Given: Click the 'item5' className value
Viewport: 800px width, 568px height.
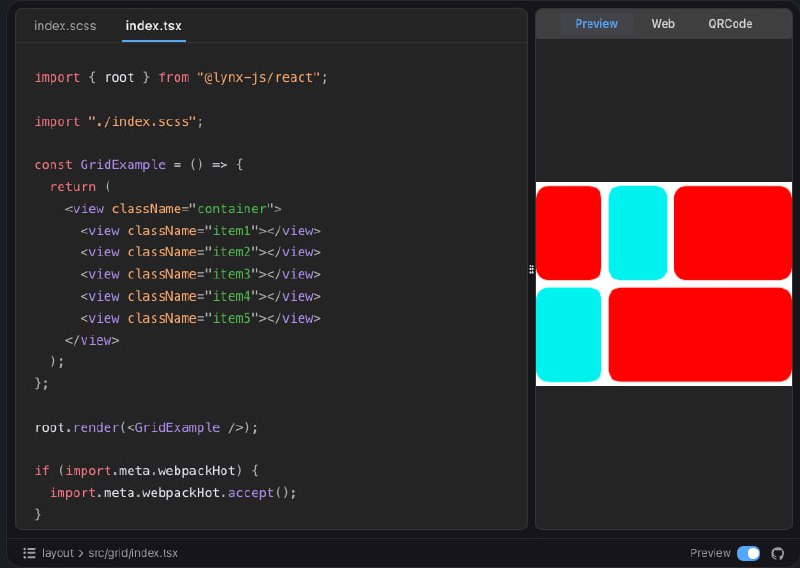Looking at the screenshot, I should (x=232, y=318).
